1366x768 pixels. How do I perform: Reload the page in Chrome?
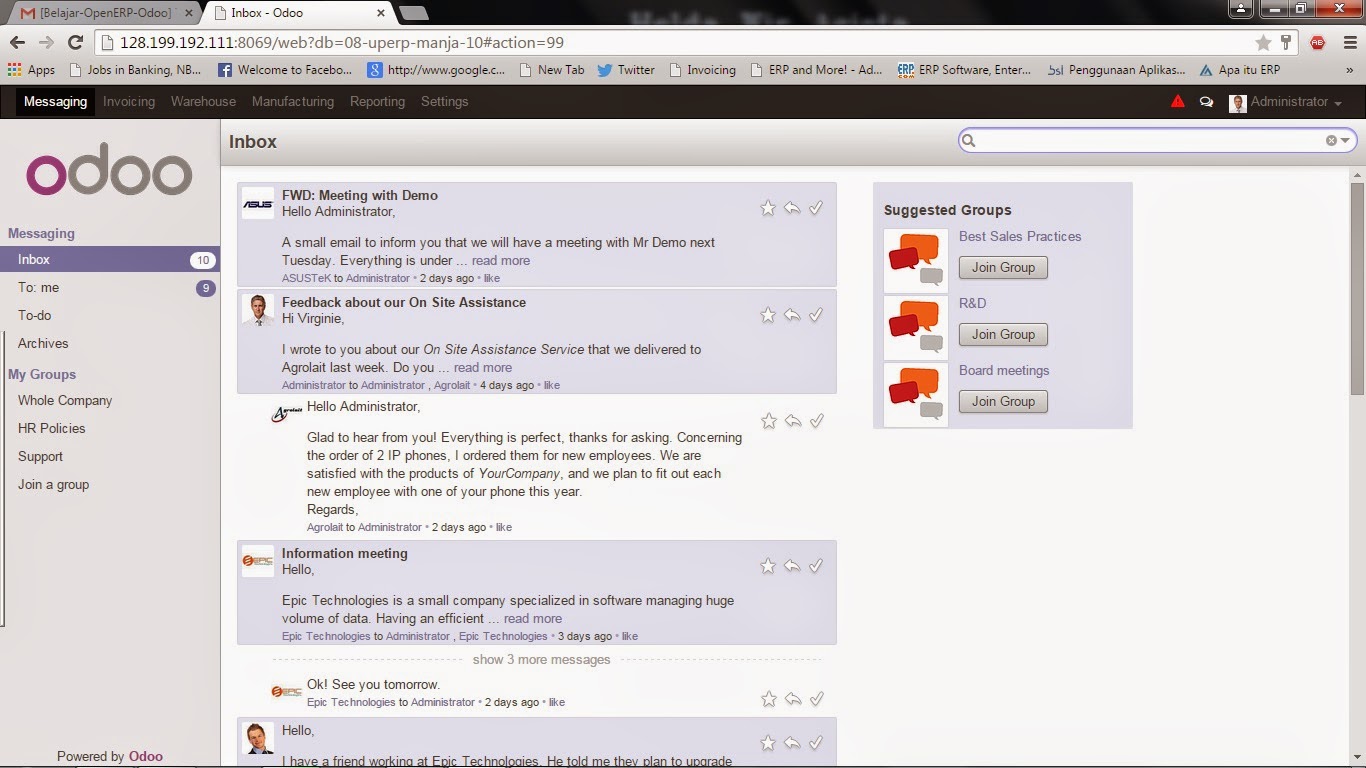coord(75,43)
